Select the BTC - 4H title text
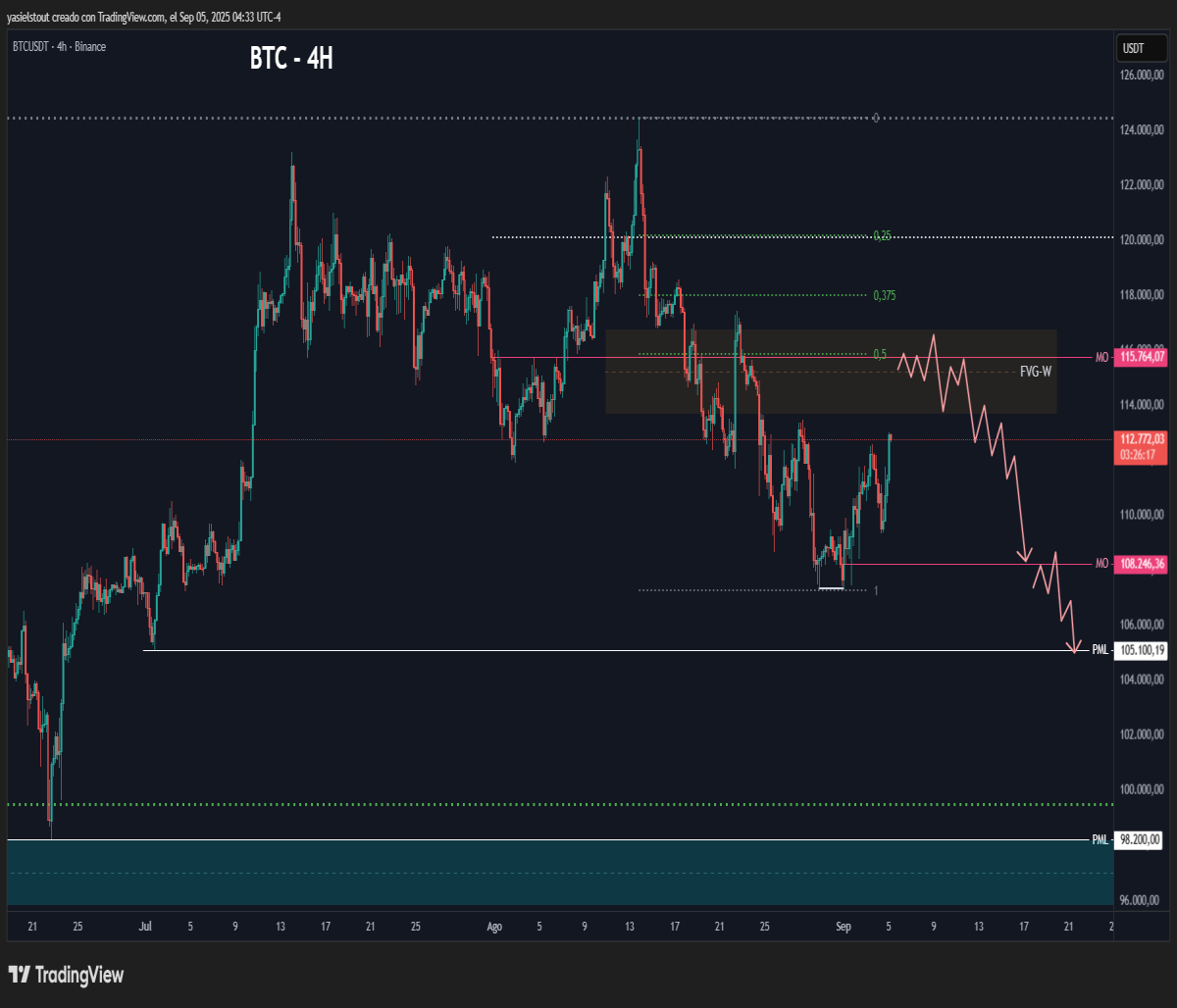This screenshot has width=1177, height=1008. 291,59
